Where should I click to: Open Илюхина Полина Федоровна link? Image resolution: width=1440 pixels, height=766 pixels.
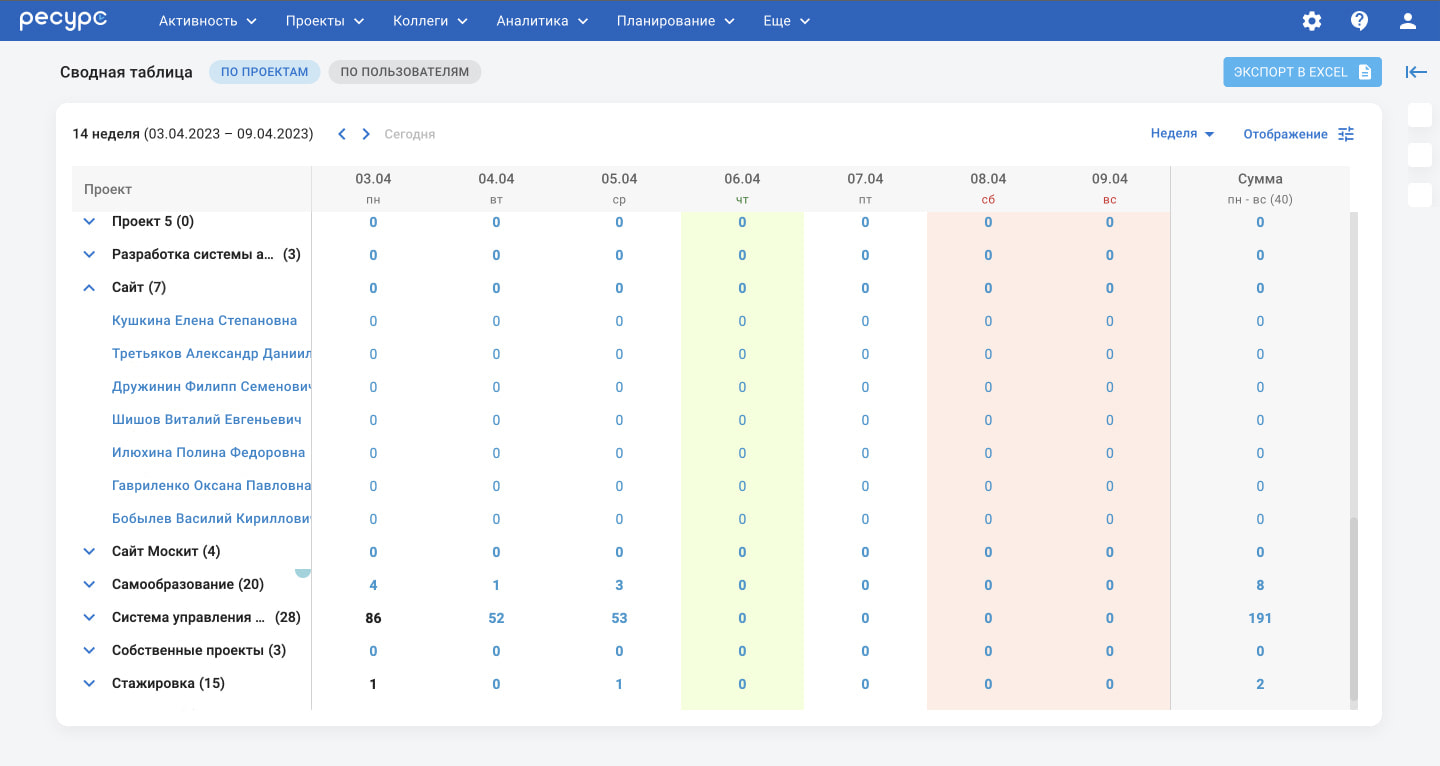[x=209, y=453]
